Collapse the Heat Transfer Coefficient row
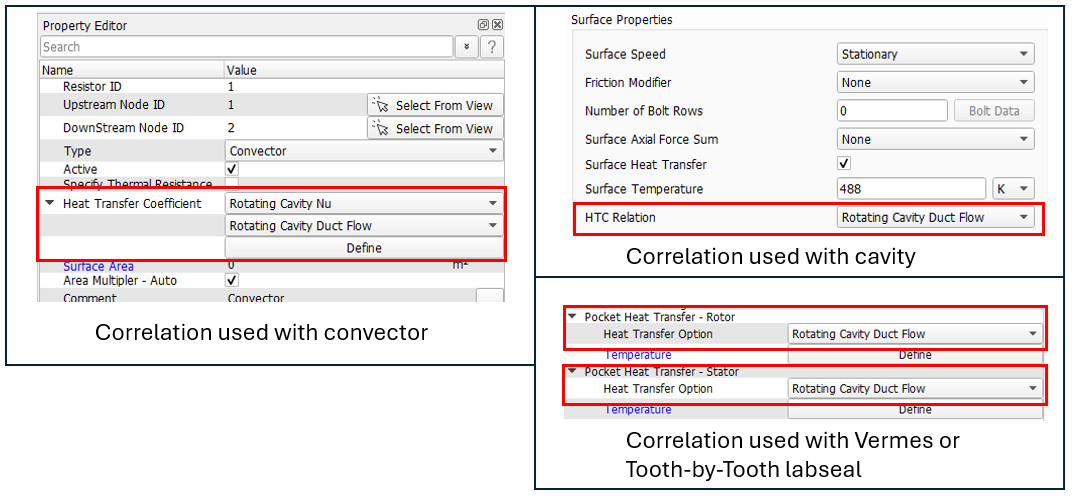Screen dimensions: 1074x498 tap(49, 203)
